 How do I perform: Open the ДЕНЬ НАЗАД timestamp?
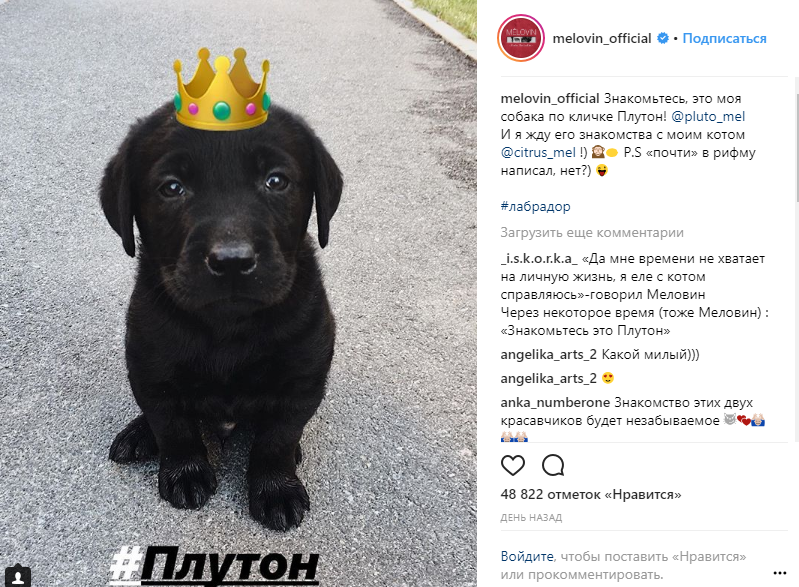pyautogui.click(x=531, y=518)
